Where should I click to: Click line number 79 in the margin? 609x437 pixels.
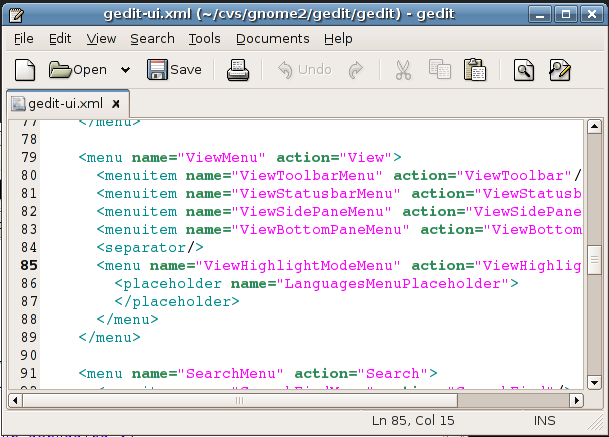point(29,157)
